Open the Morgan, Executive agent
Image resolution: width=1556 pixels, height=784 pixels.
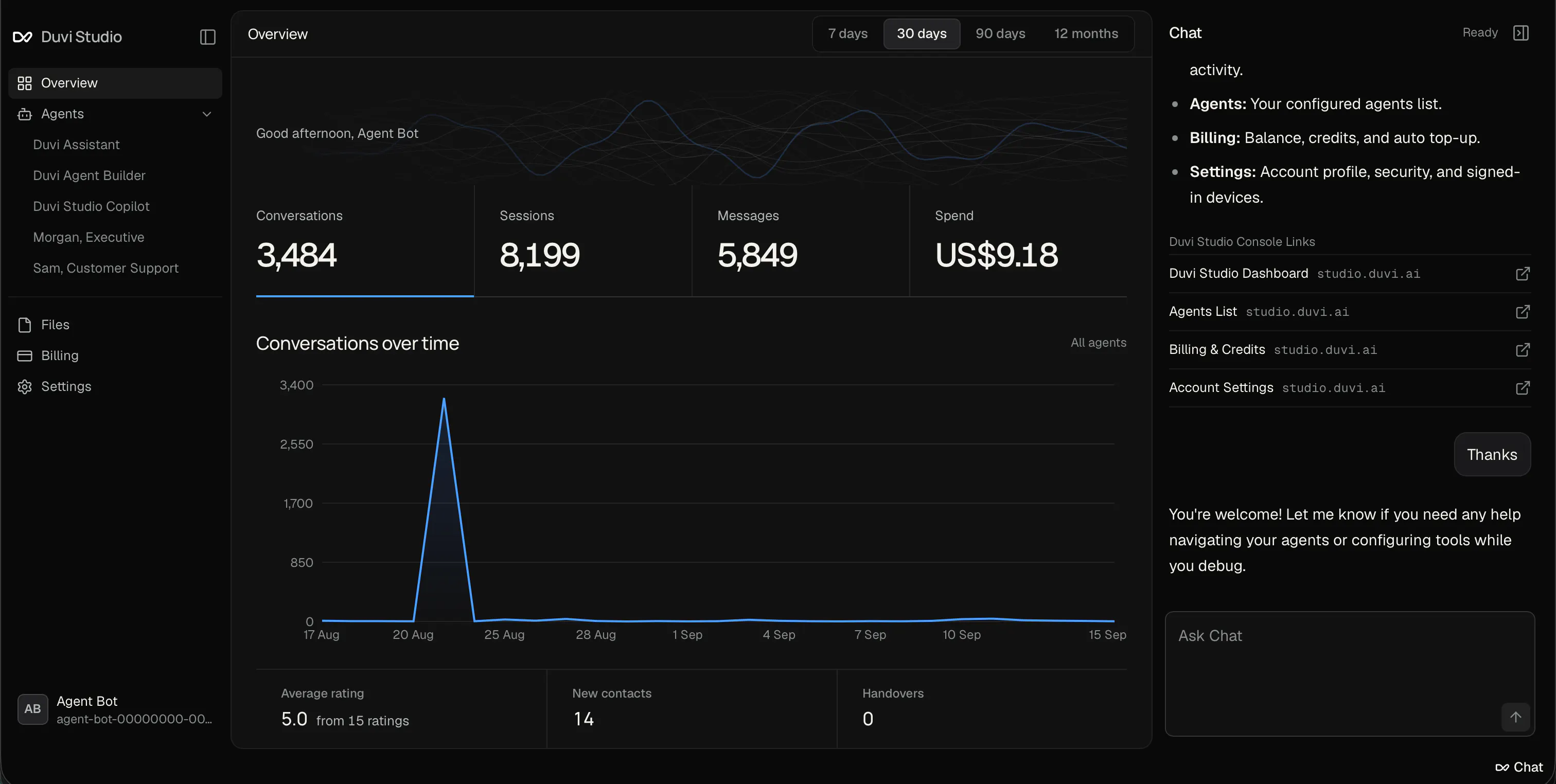(x=89, y=237)
